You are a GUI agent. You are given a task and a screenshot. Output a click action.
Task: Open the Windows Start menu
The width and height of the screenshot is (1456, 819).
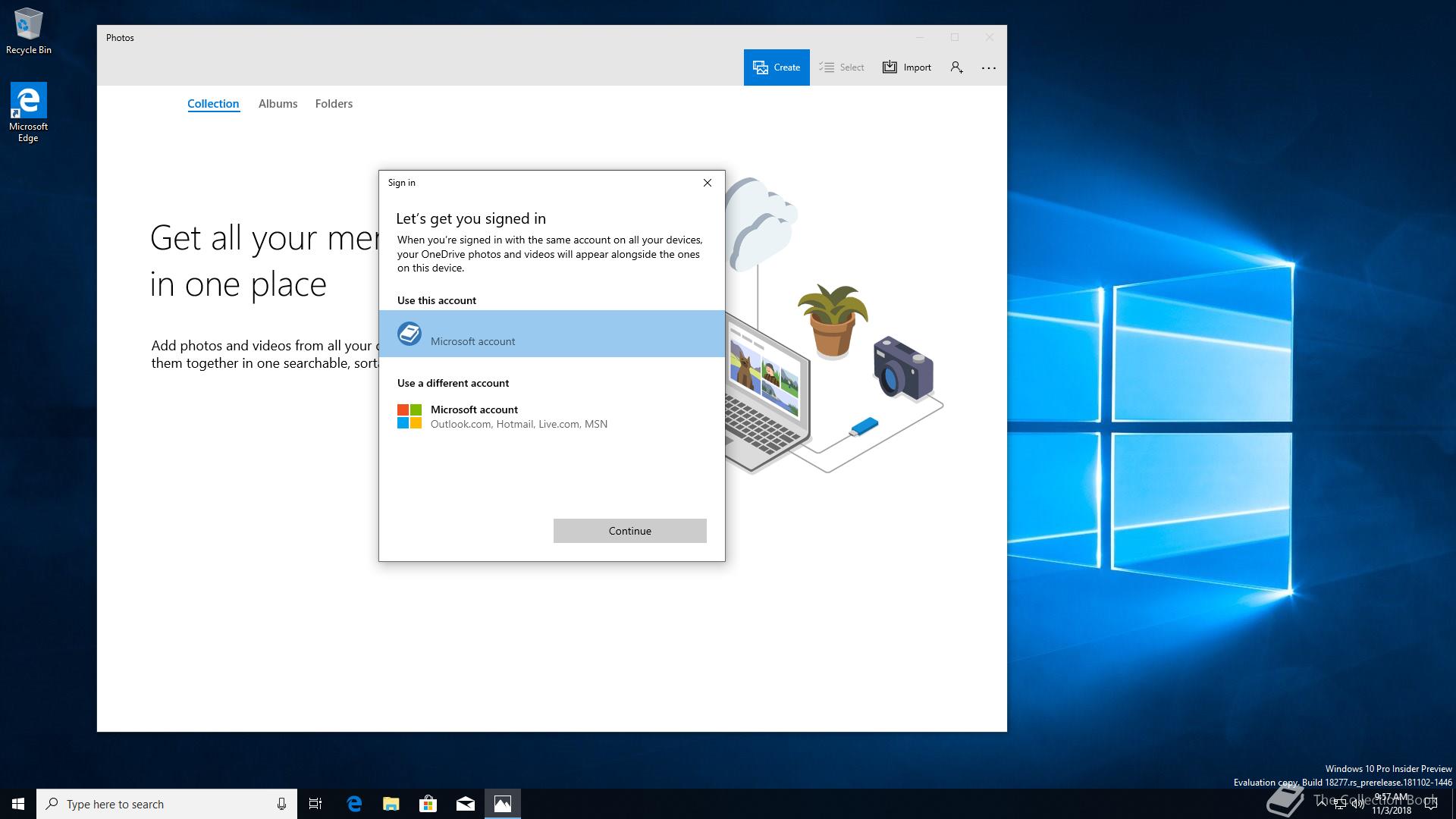pyautogui.click(x=18, y=804)
